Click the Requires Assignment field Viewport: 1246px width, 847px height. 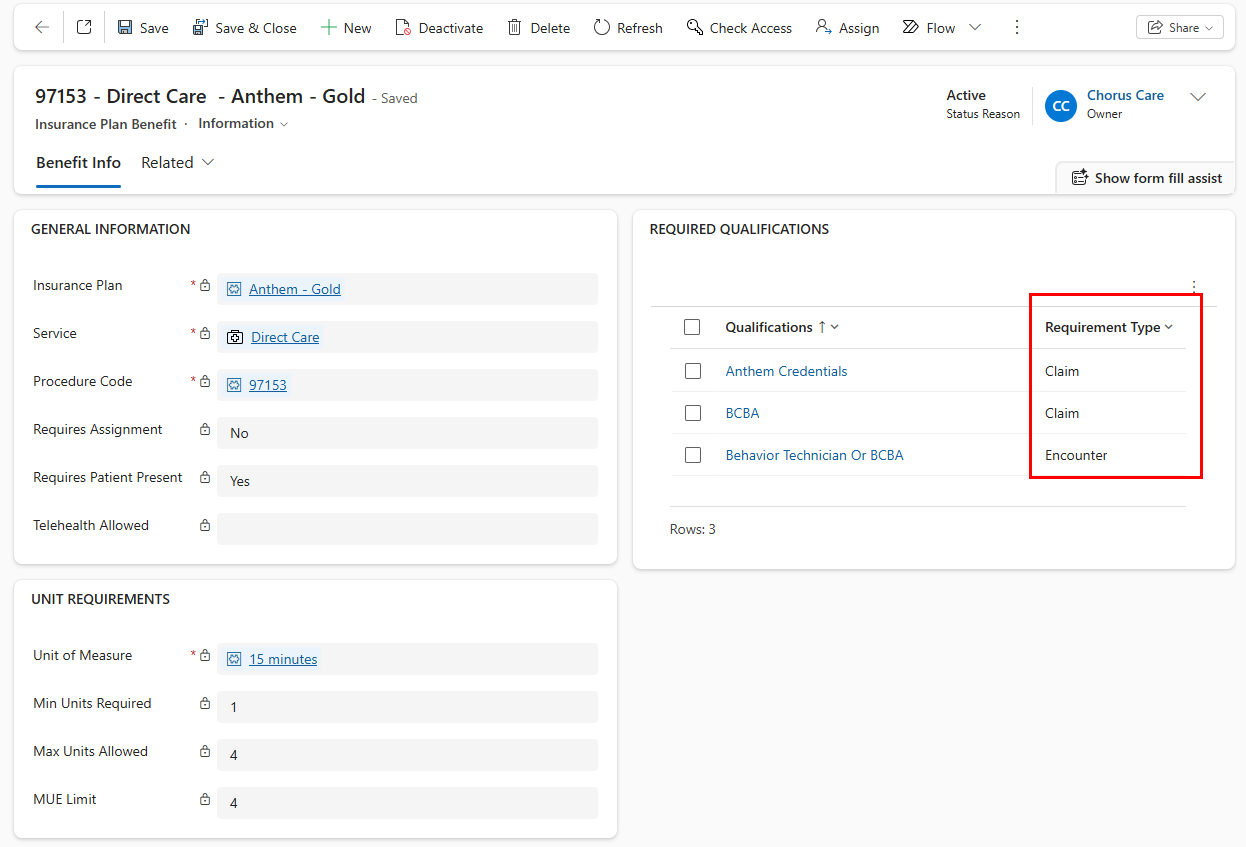point(407,433)
